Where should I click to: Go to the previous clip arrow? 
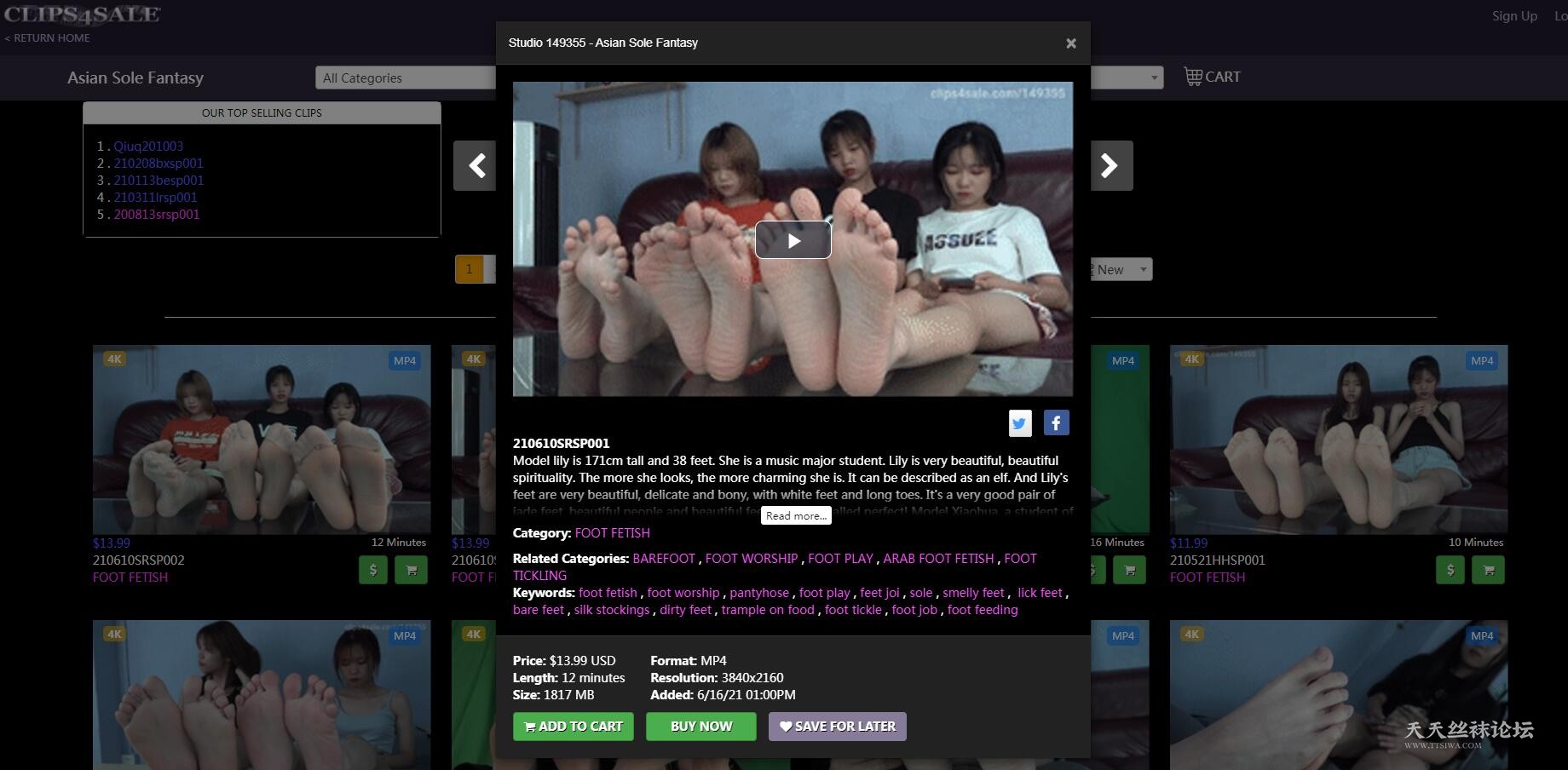tap(476, 165)
